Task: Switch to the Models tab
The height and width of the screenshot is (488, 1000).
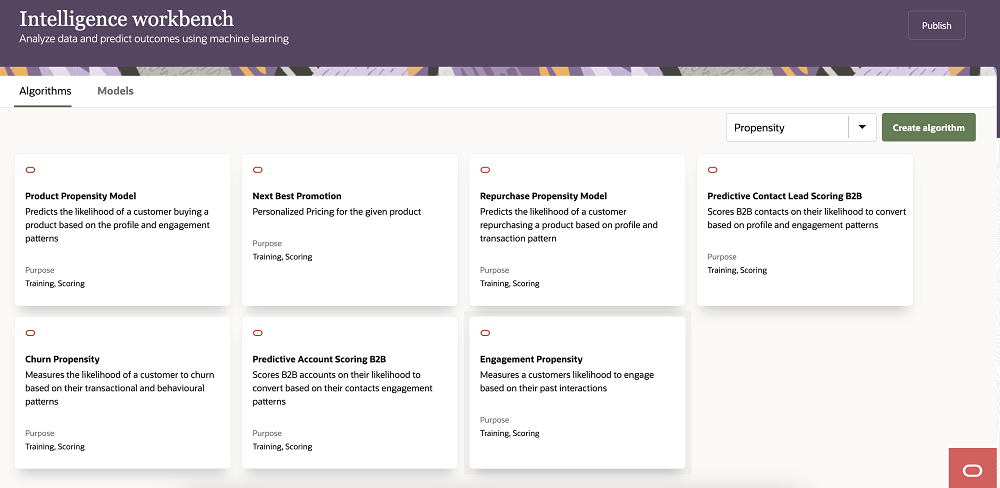Action: pyautogui.click(x=115, y=91)
